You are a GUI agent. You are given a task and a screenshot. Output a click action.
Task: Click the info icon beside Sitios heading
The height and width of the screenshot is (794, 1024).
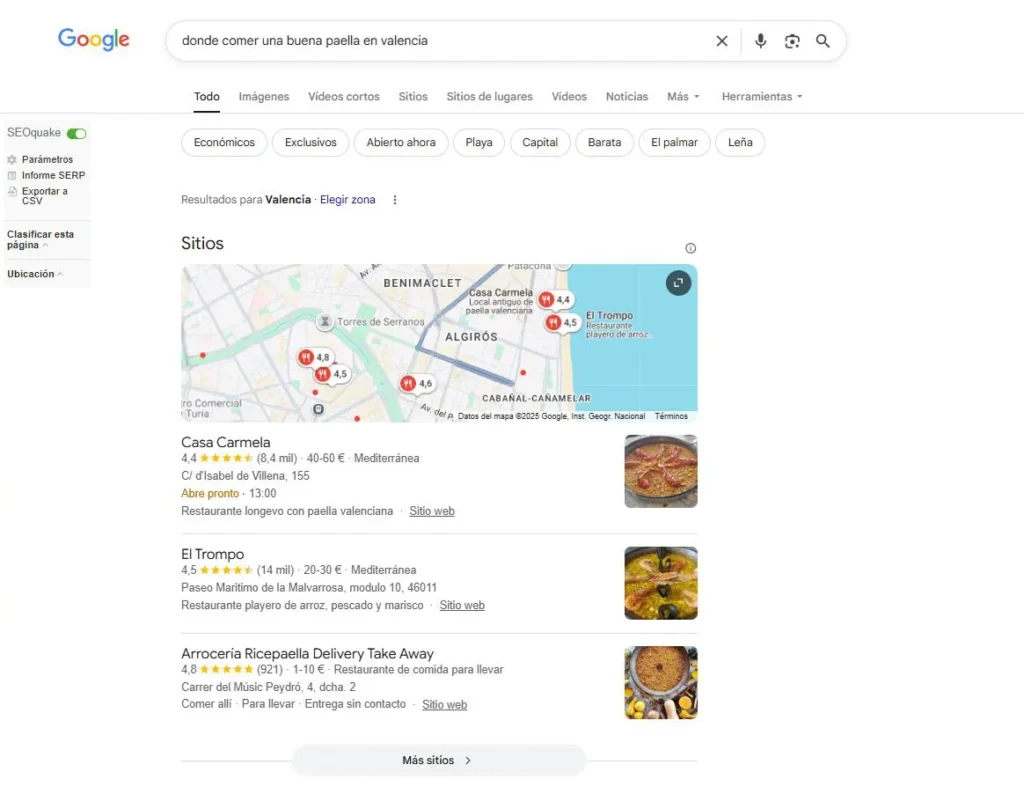pyautogui.click(x=690, y=247)
